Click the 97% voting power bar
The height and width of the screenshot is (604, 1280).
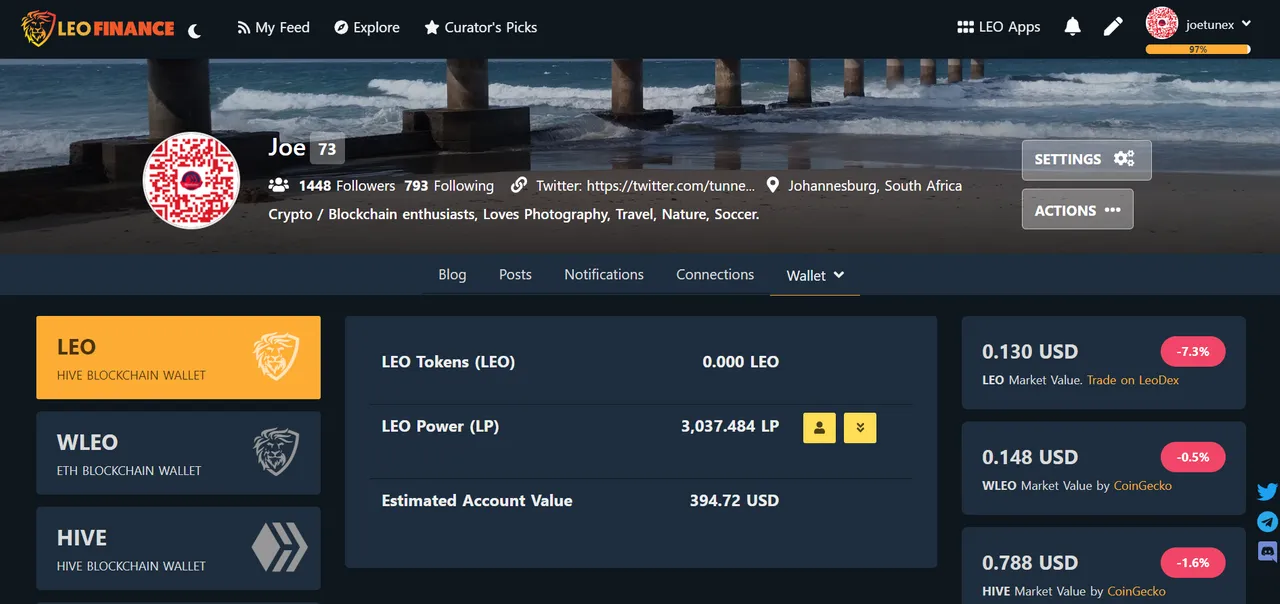[1198, 49]
